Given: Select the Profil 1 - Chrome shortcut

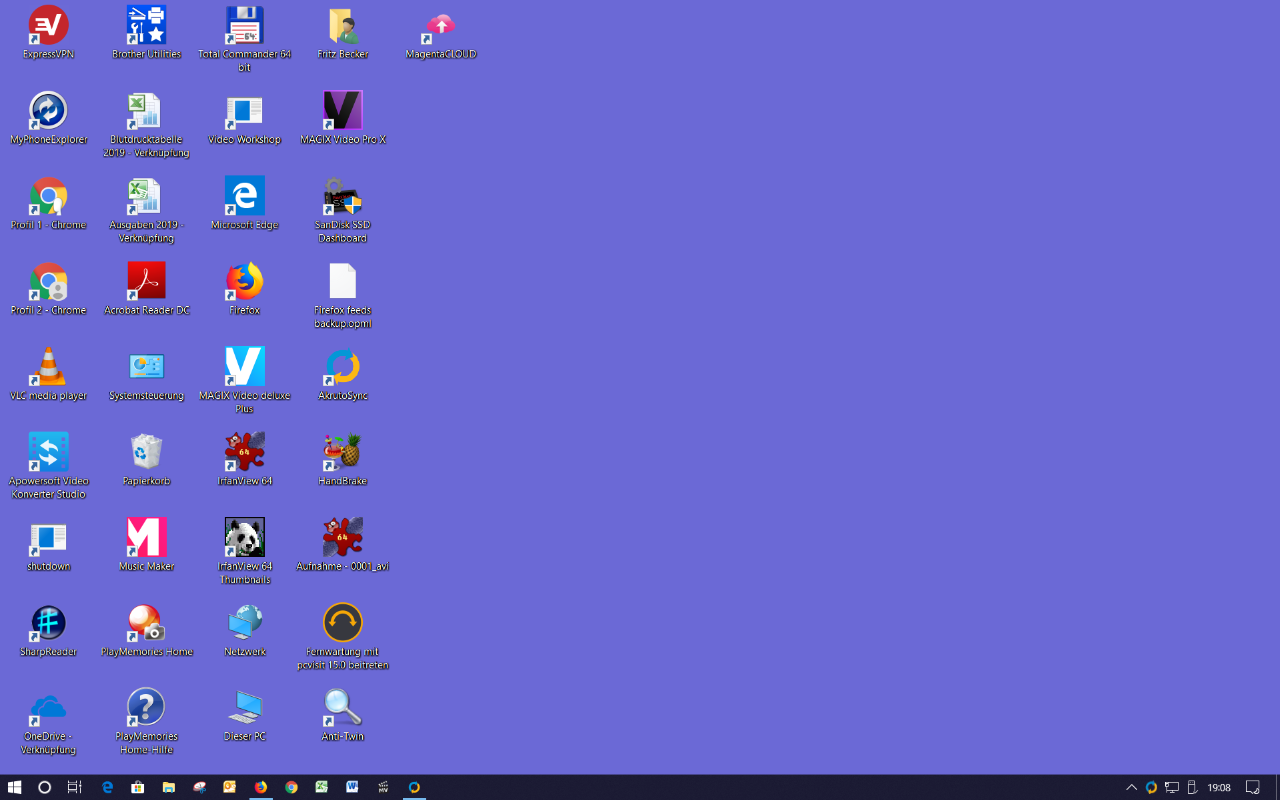Looking at the screenshot, I should tap(48, 196).
